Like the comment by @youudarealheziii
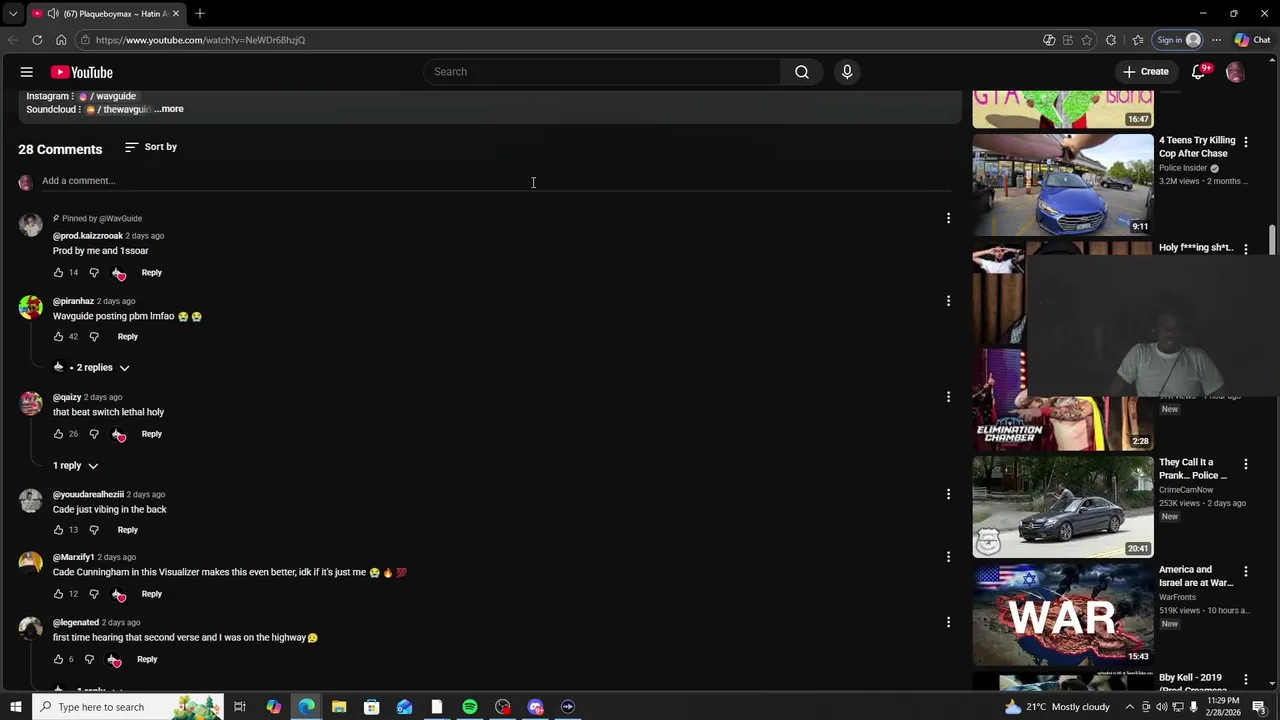This screenshot has width=1280, height=720. pos(58,530)
